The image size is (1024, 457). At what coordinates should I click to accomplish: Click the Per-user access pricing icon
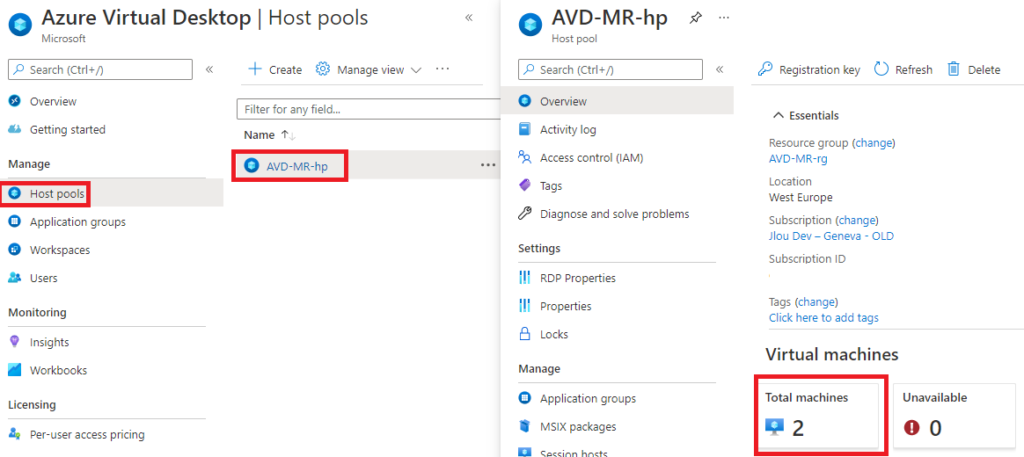(x=14, y=433)
